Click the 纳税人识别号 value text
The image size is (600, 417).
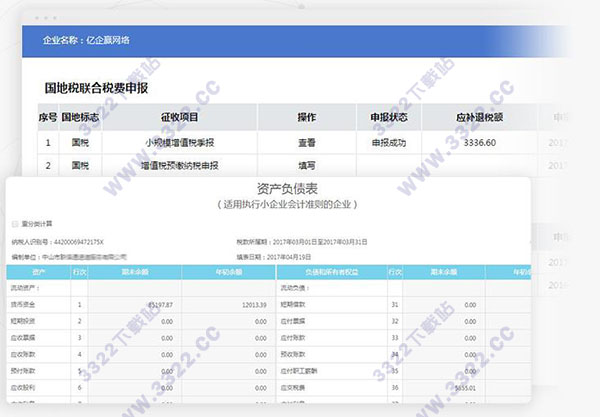pos(79,242)
